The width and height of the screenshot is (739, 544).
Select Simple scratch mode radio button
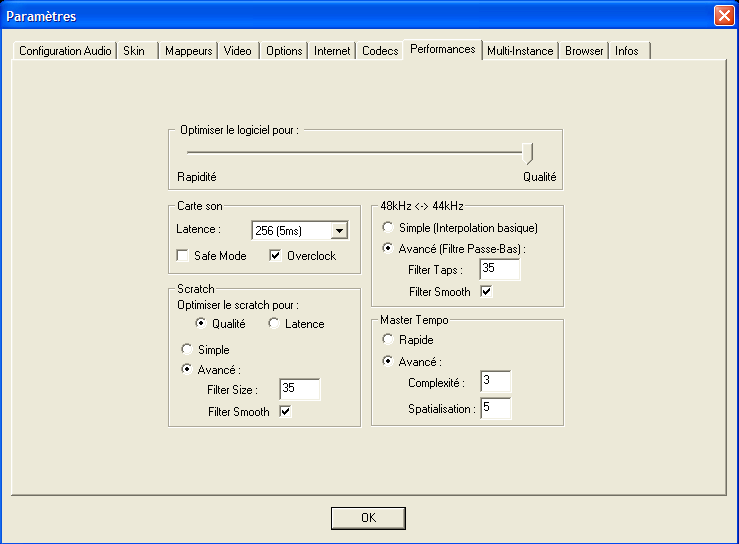coord(186,350)
